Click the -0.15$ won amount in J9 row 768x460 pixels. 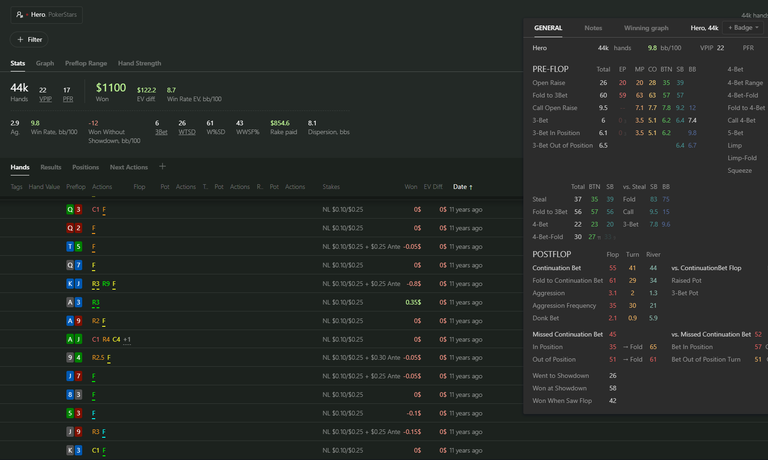[412, 432]
